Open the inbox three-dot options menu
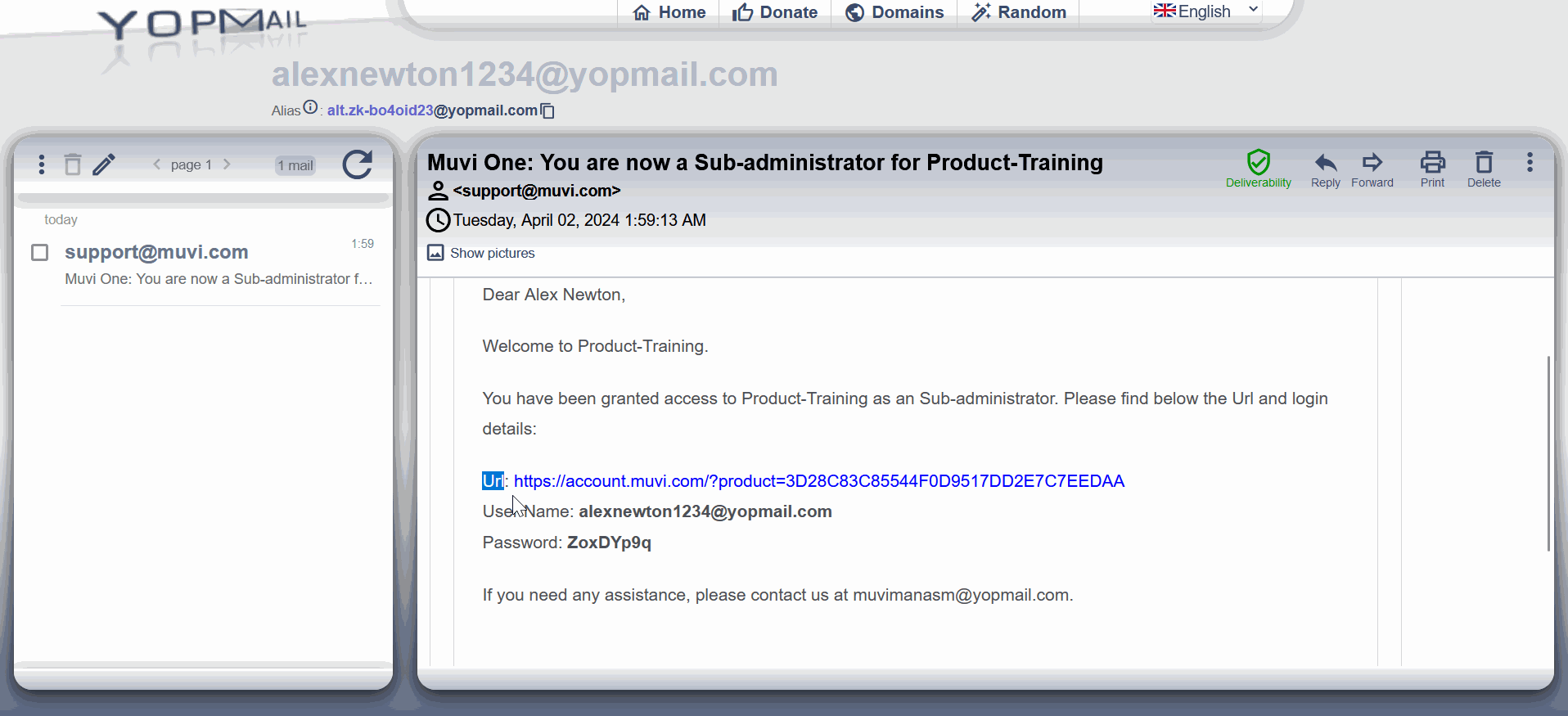Viewport: 1568px width, 716px height. [41, 164]
